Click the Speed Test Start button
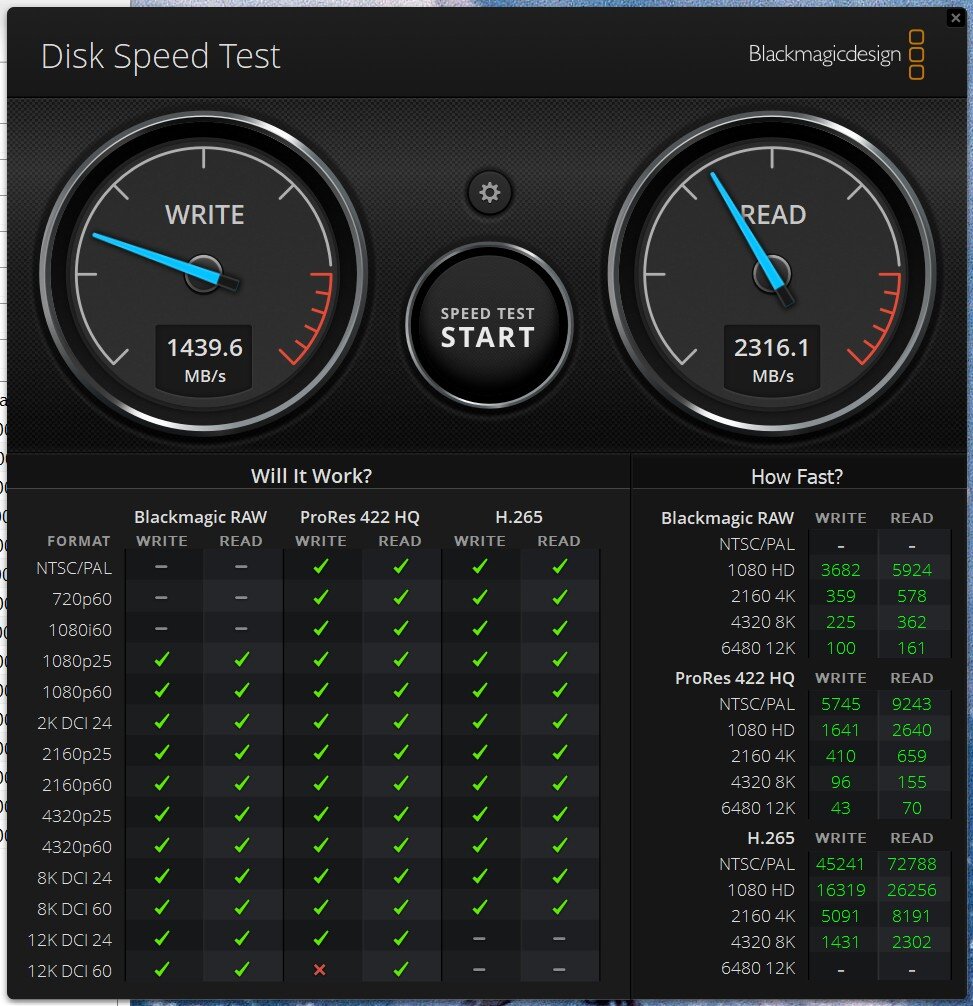 point(489,326)
